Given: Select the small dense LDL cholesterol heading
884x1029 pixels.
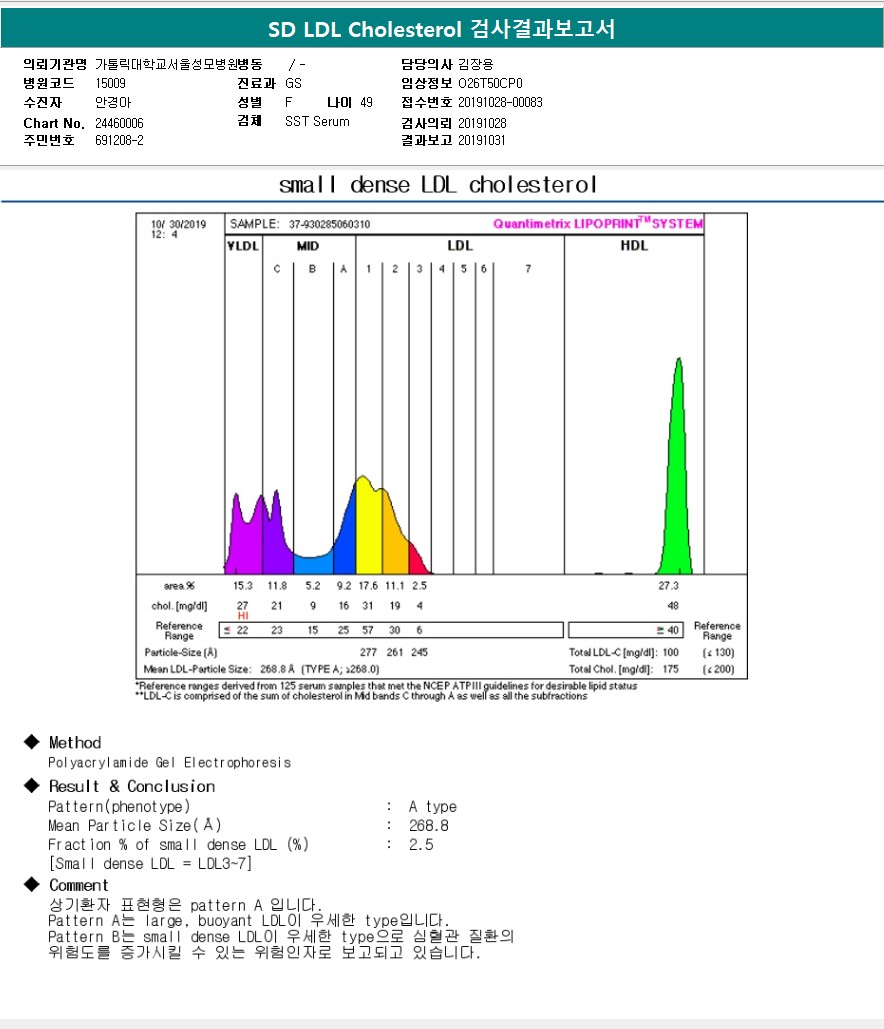Looking at the screenshot, I should [x=438, y=185].
